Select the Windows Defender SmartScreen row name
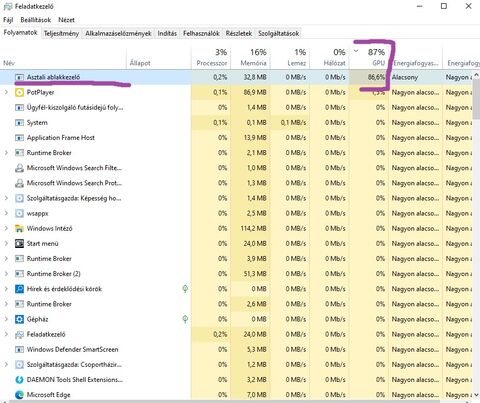The width and height of the screenshot is (480, 403). [72, 349]
